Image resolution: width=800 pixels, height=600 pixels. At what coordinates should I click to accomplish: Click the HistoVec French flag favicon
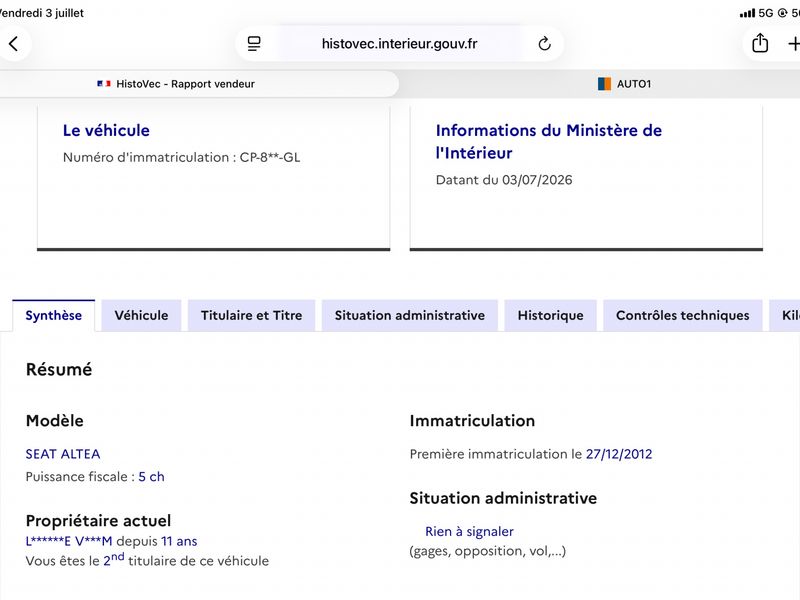point(104,84)
